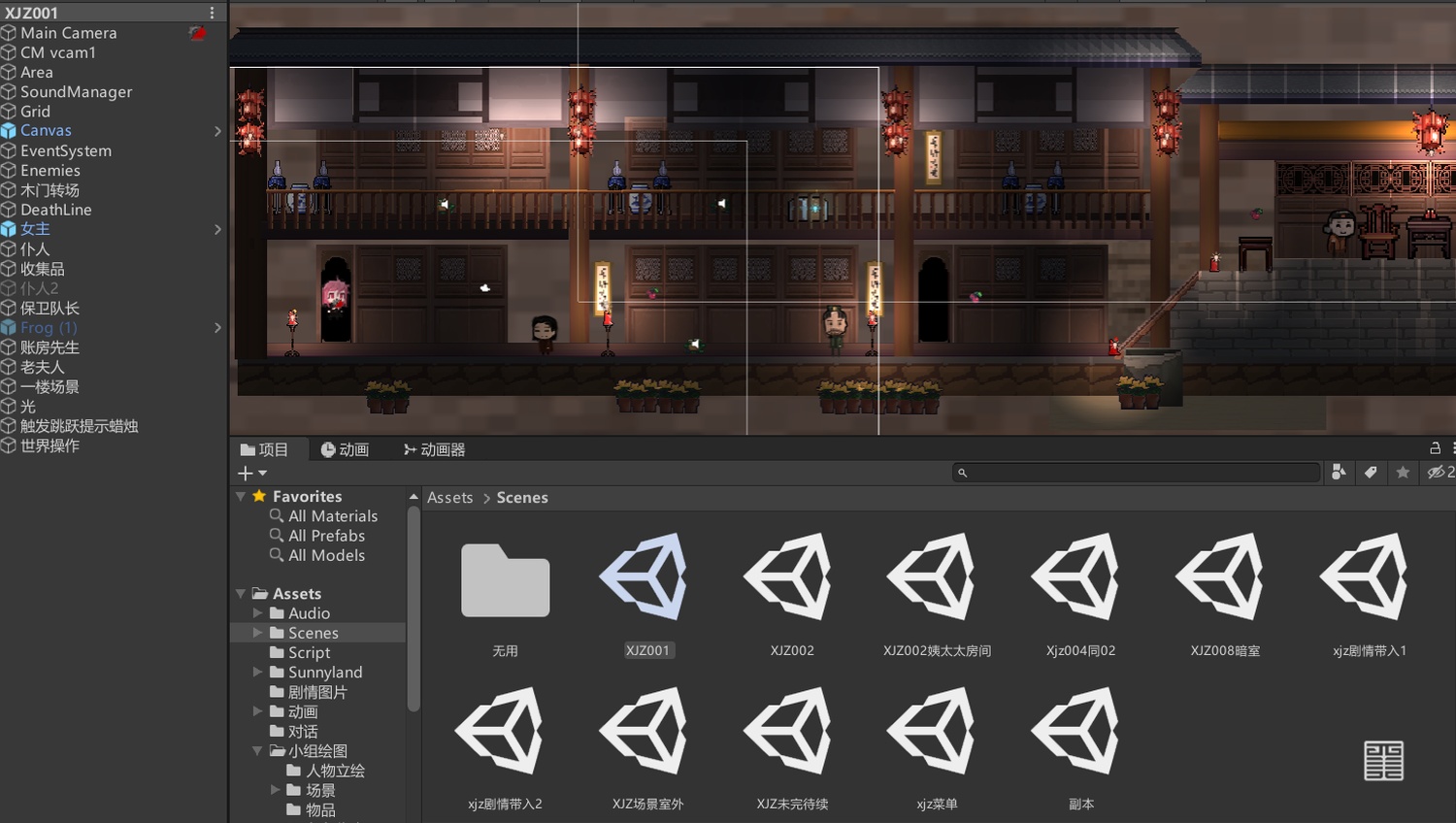
Task: Select the xj2菜单 scene asset icon
Action: tap(936, 732)
